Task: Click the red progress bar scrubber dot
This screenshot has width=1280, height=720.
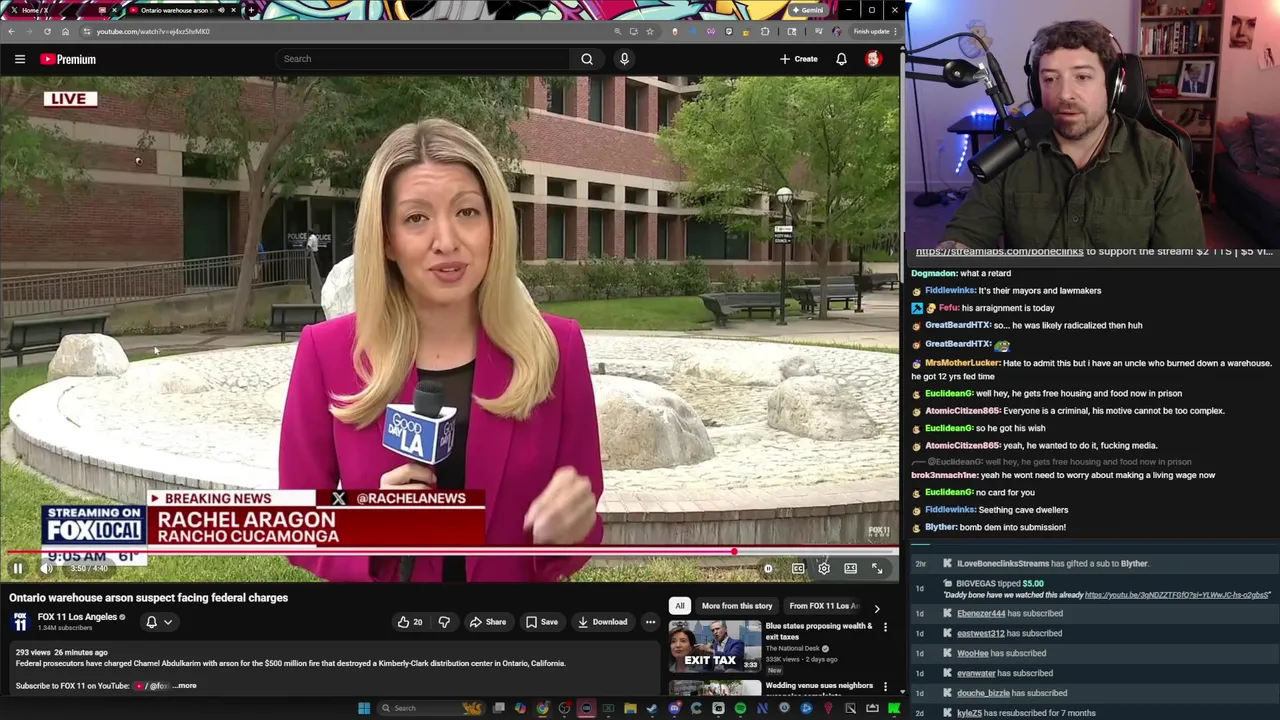Action: point(734,552)
